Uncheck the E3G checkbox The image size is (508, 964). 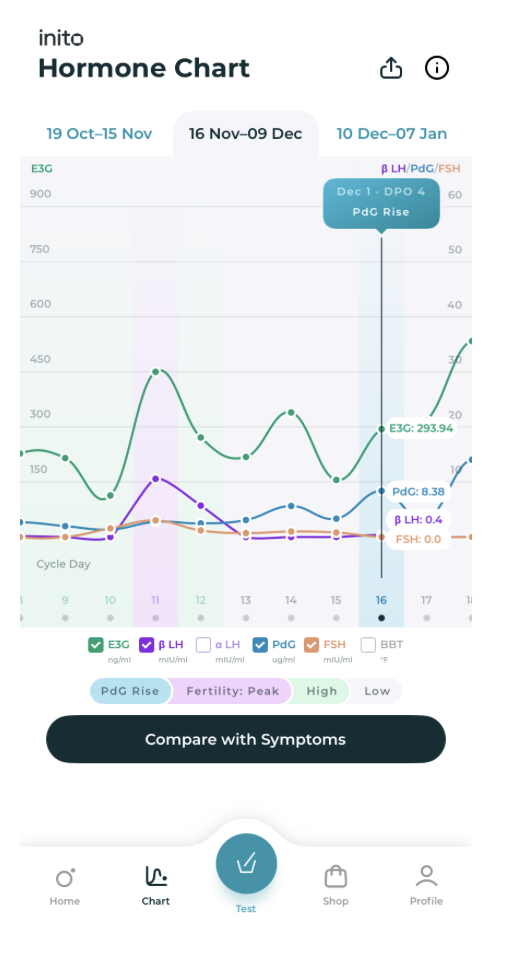(x=95, y=645)
